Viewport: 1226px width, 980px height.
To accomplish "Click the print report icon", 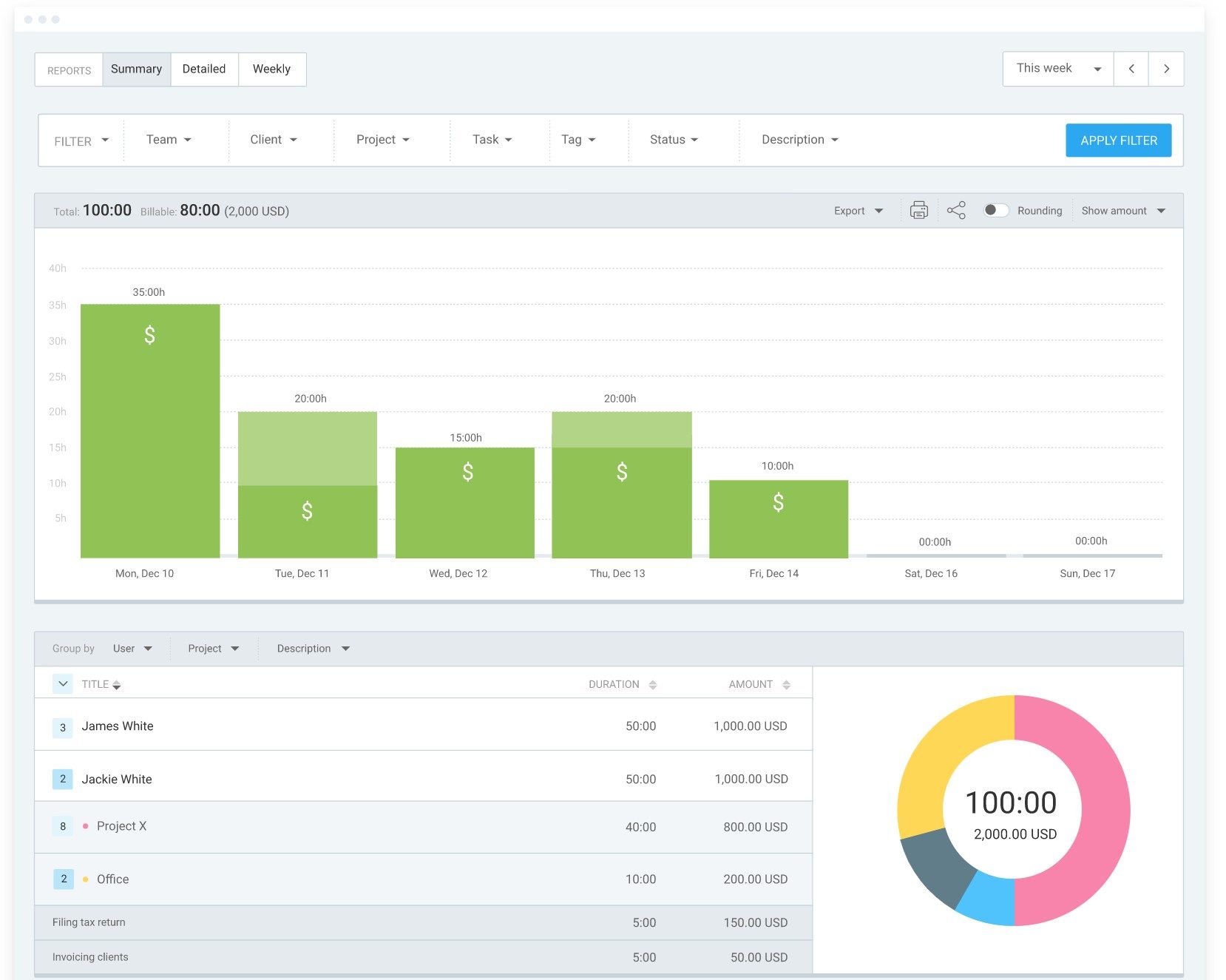I will point(918,211).
